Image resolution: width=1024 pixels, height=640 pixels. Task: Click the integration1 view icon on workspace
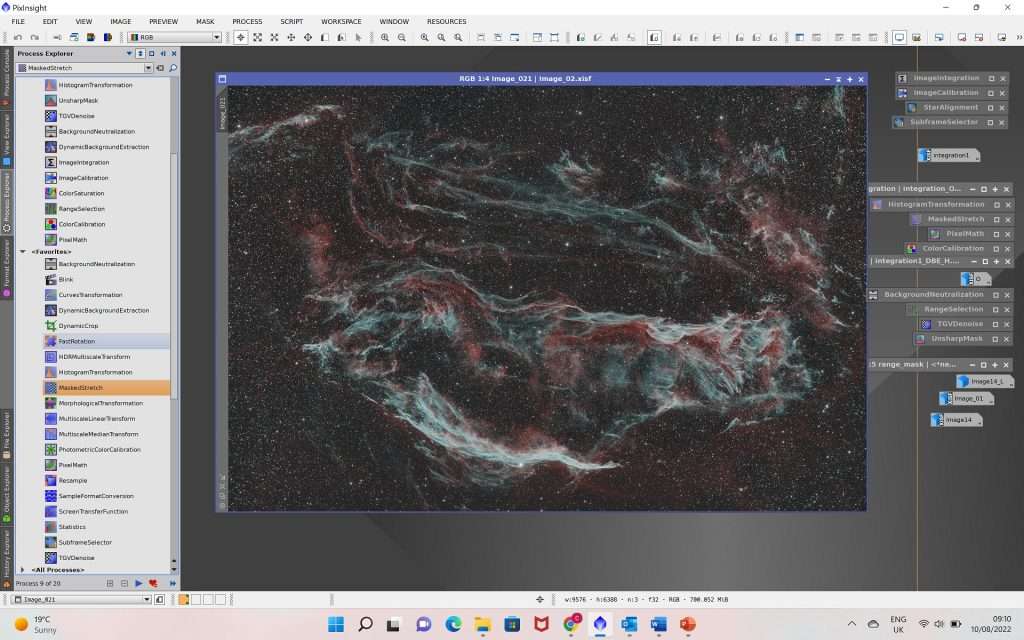(x=949, y=155)
